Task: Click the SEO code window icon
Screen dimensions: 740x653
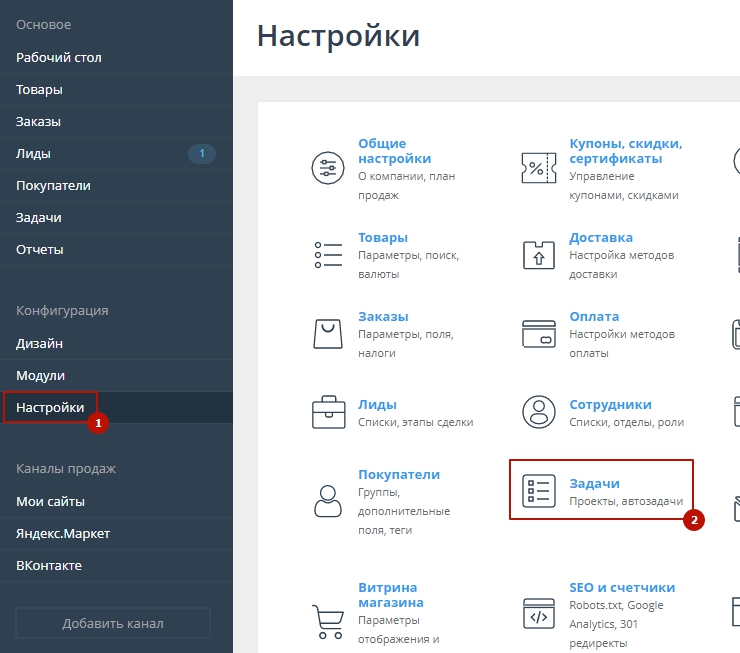Action: pos(538,615)
